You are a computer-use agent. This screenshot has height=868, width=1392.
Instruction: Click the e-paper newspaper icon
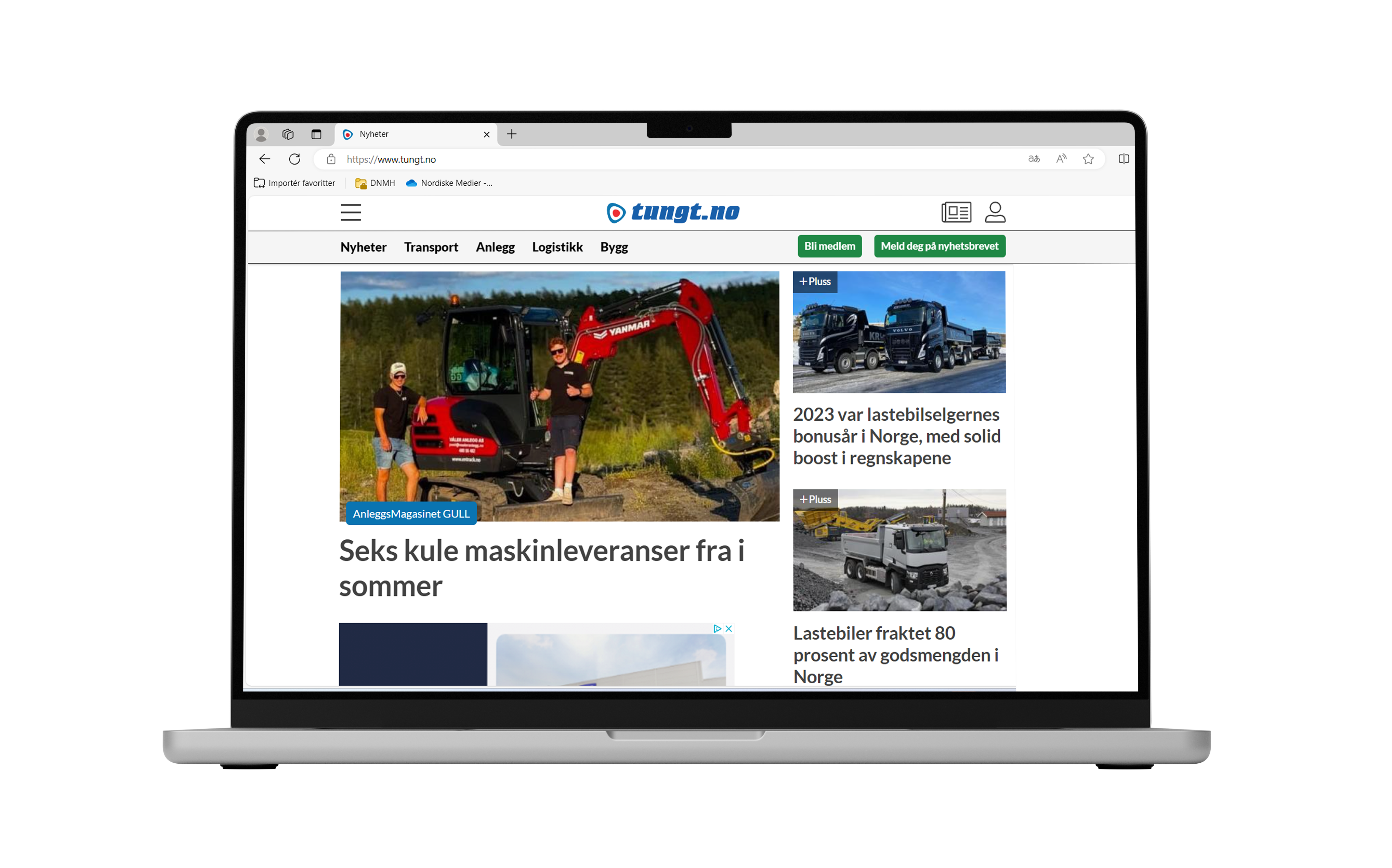956,212
